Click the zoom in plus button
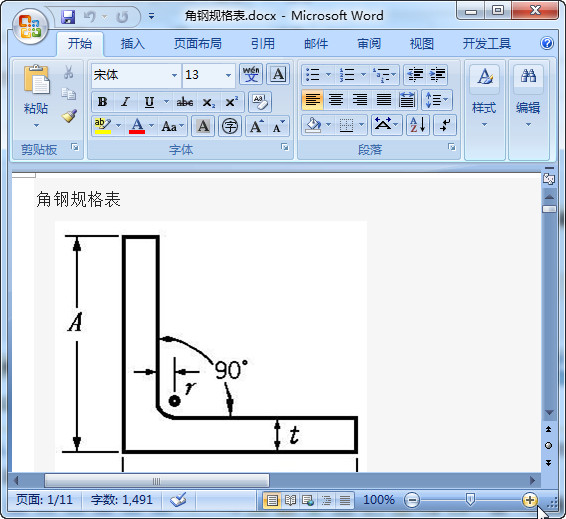 click(530, 500)
